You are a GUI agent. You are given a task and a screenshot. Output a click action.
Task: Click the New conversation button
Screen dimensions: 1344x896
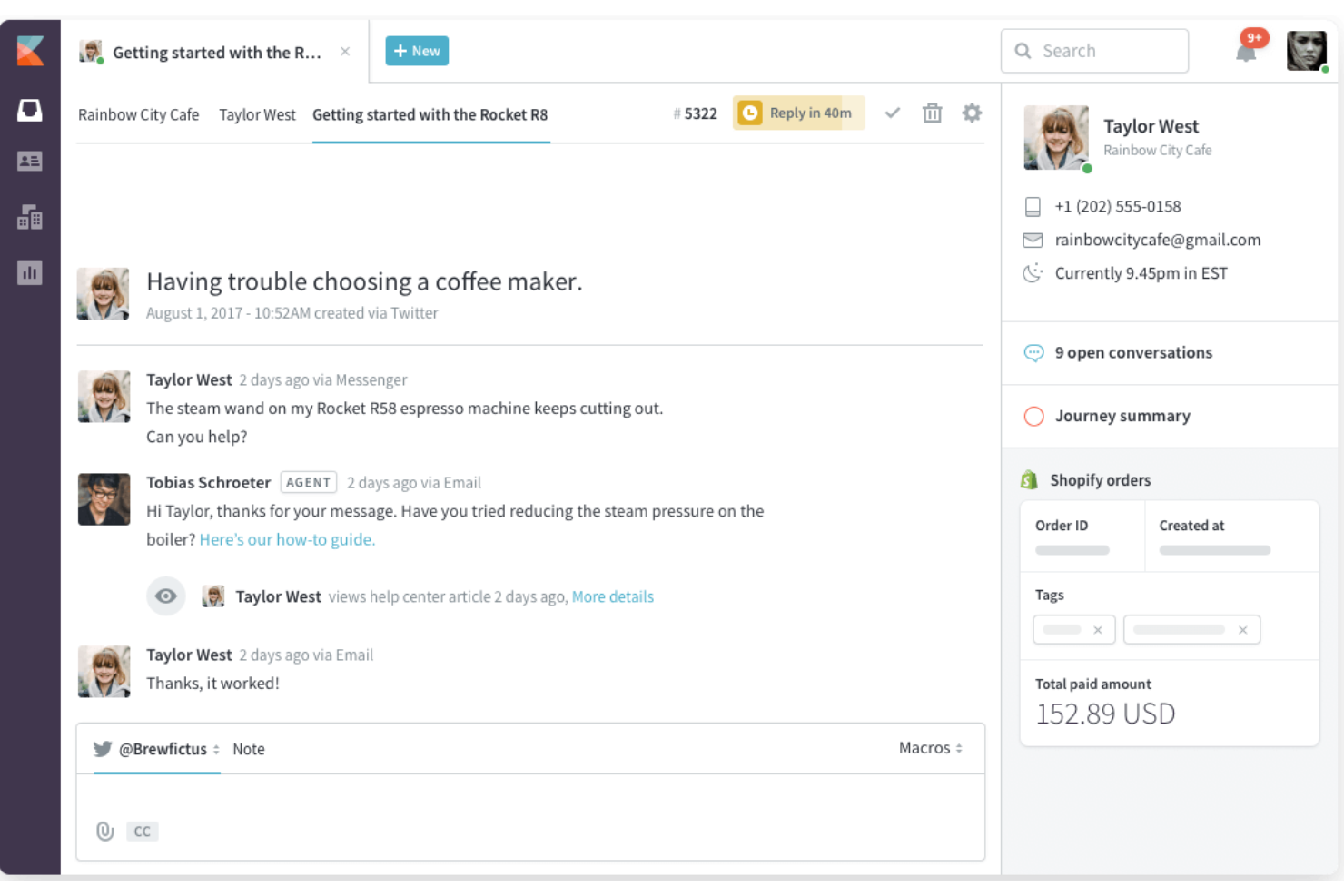417,51
